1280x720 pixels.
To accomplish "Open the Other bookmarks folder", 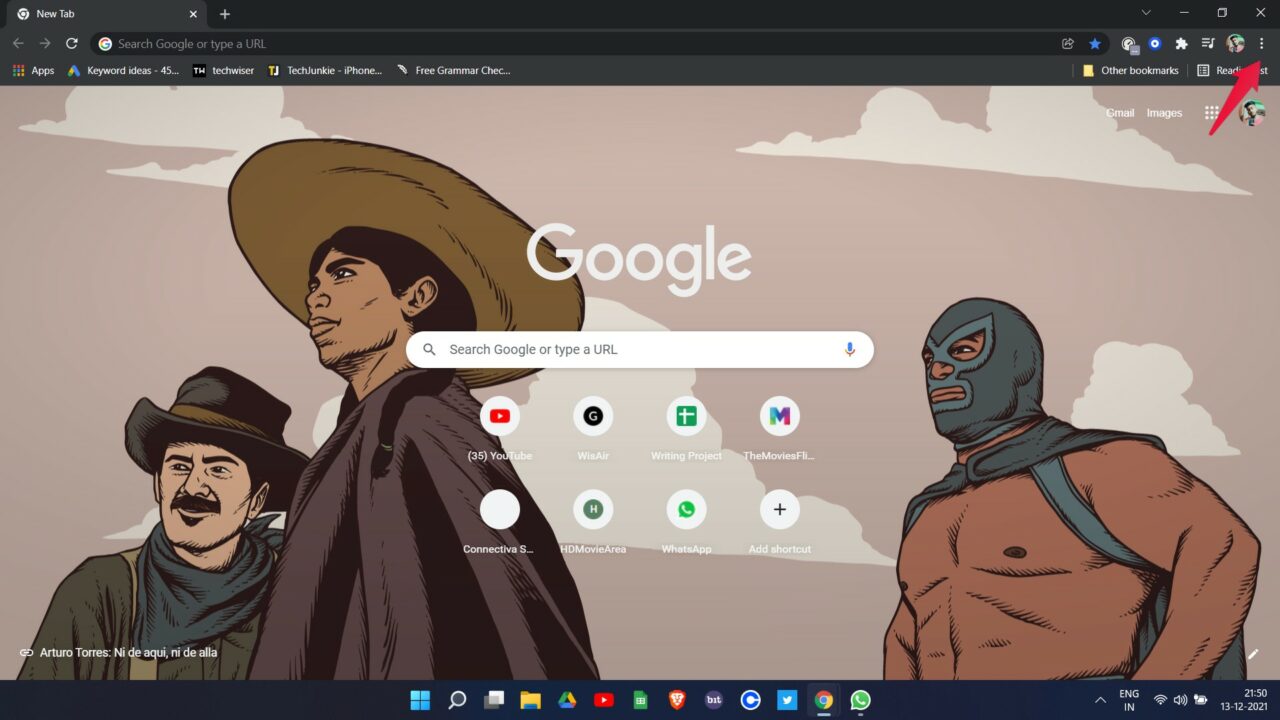I will 1131,71.
